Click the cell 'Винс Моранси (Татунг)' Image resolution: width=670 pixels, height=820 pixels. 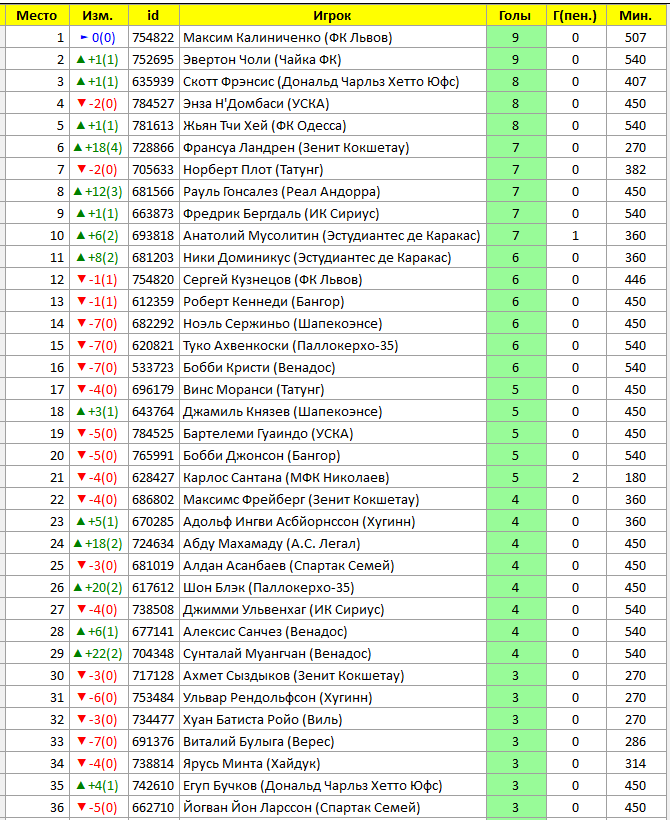click(333, 390)
